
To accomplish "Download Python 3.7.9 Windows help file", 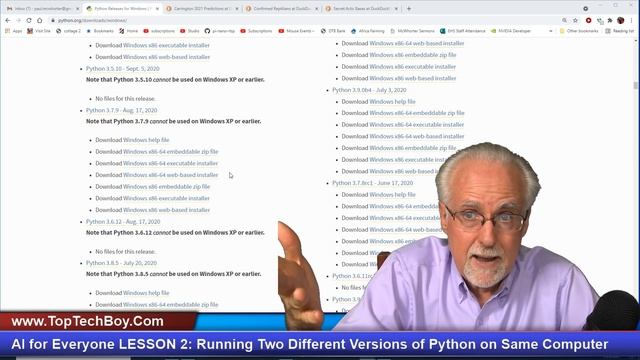I will click(x=146, y=140).
